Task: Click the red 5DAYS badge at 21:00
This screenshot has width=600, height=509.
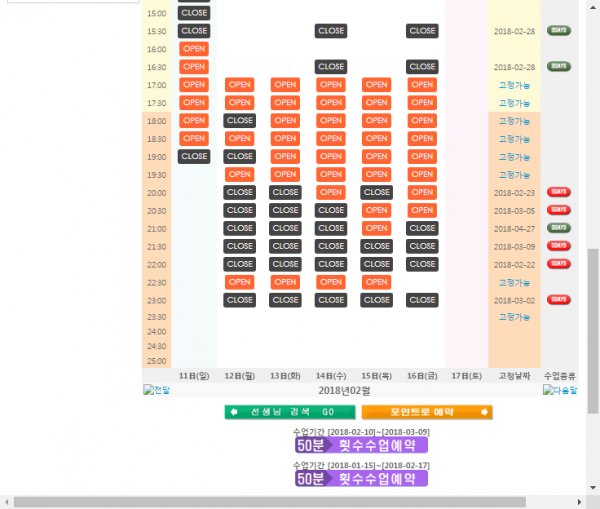Action: (x=559, y=228)
